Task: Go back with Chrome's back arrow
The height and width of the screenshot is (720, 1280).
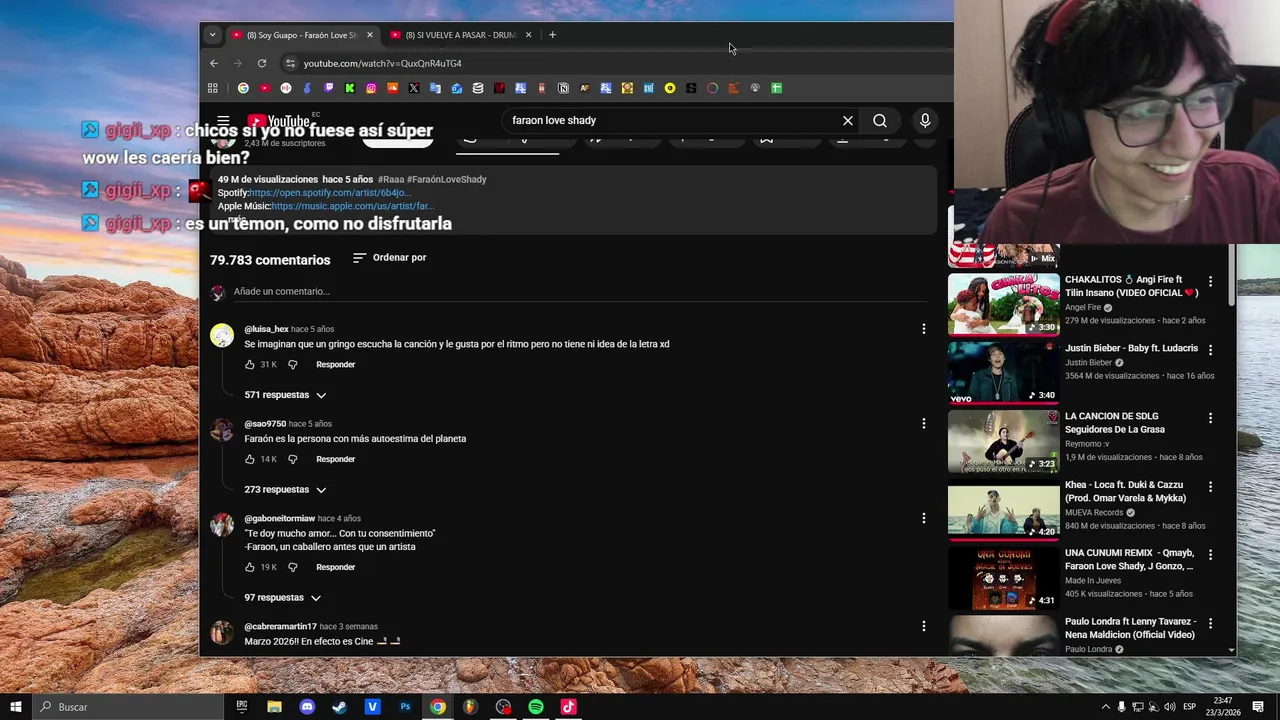Action: tap(213, 63)
